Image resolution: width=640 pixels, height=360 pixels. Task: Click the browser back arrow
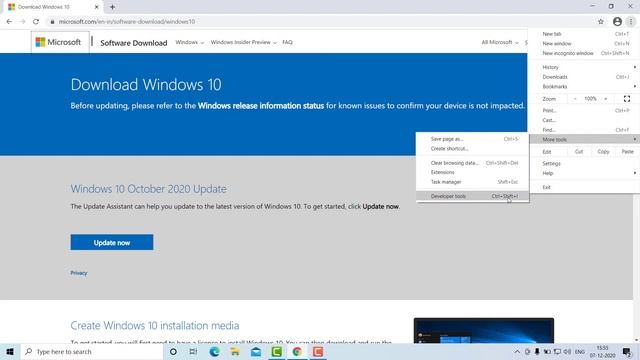9,22
